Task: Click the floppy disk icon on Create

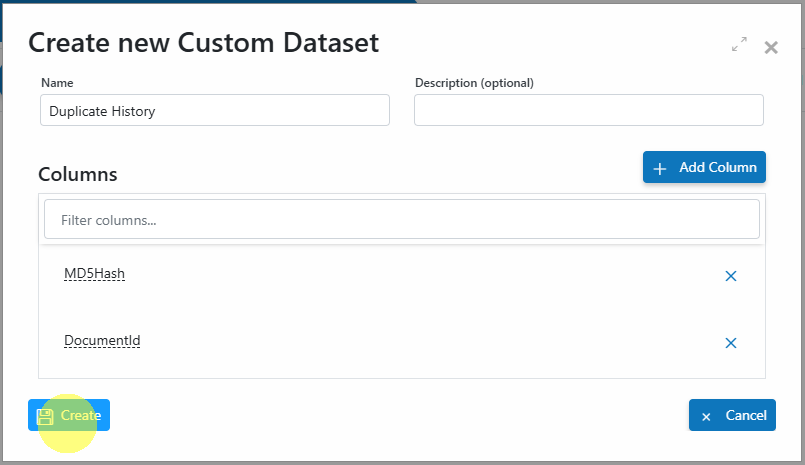Action: (45, 416)
